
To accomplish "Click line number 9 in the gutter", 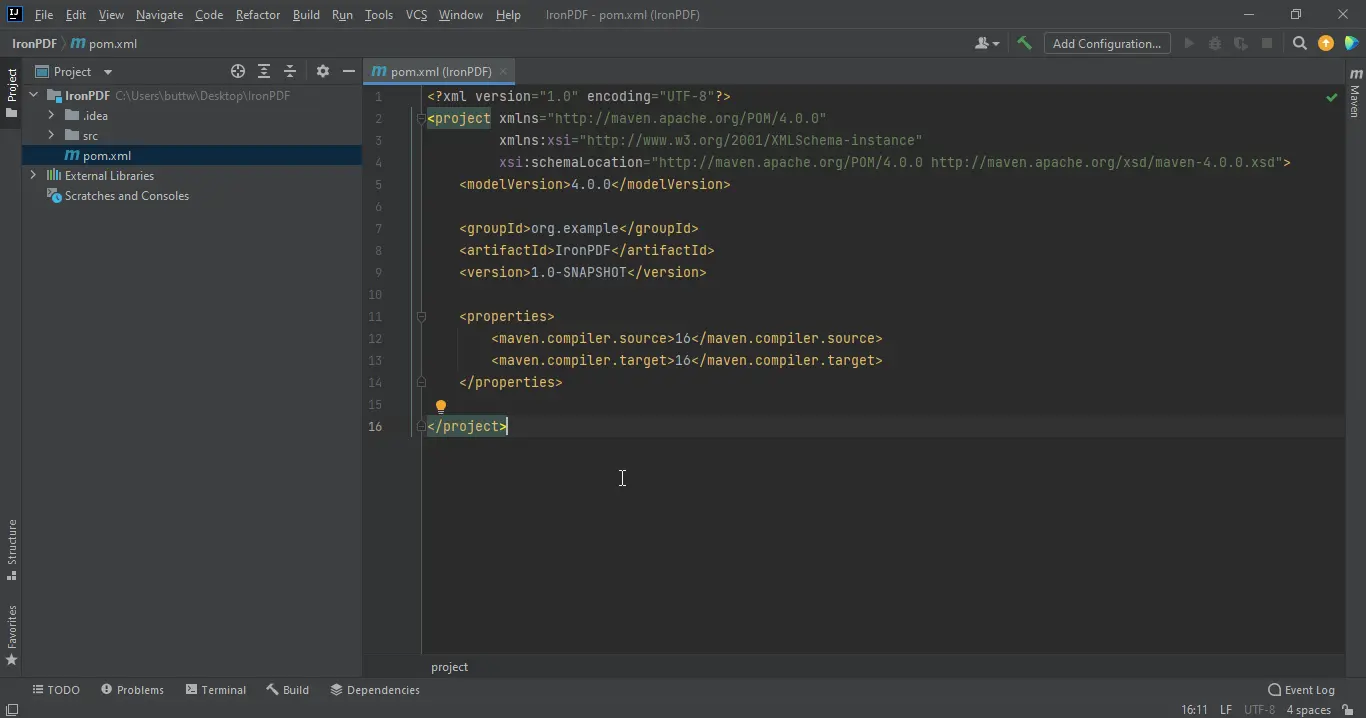I will [378, 272].
